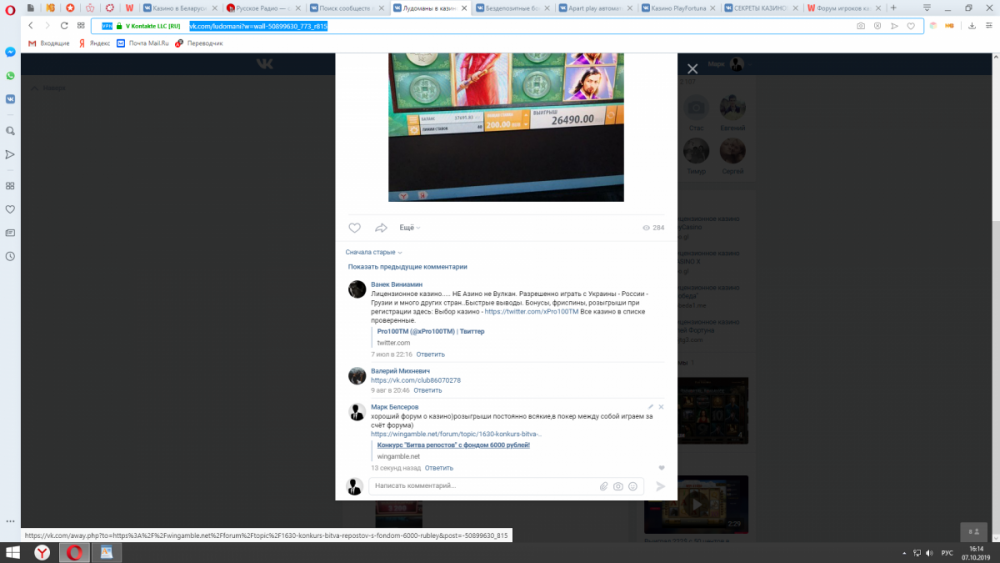Image resolution: width=1000 pixels, height=563 pixels.
Task: Click the browser address bar URL
Action: [258, 26]
